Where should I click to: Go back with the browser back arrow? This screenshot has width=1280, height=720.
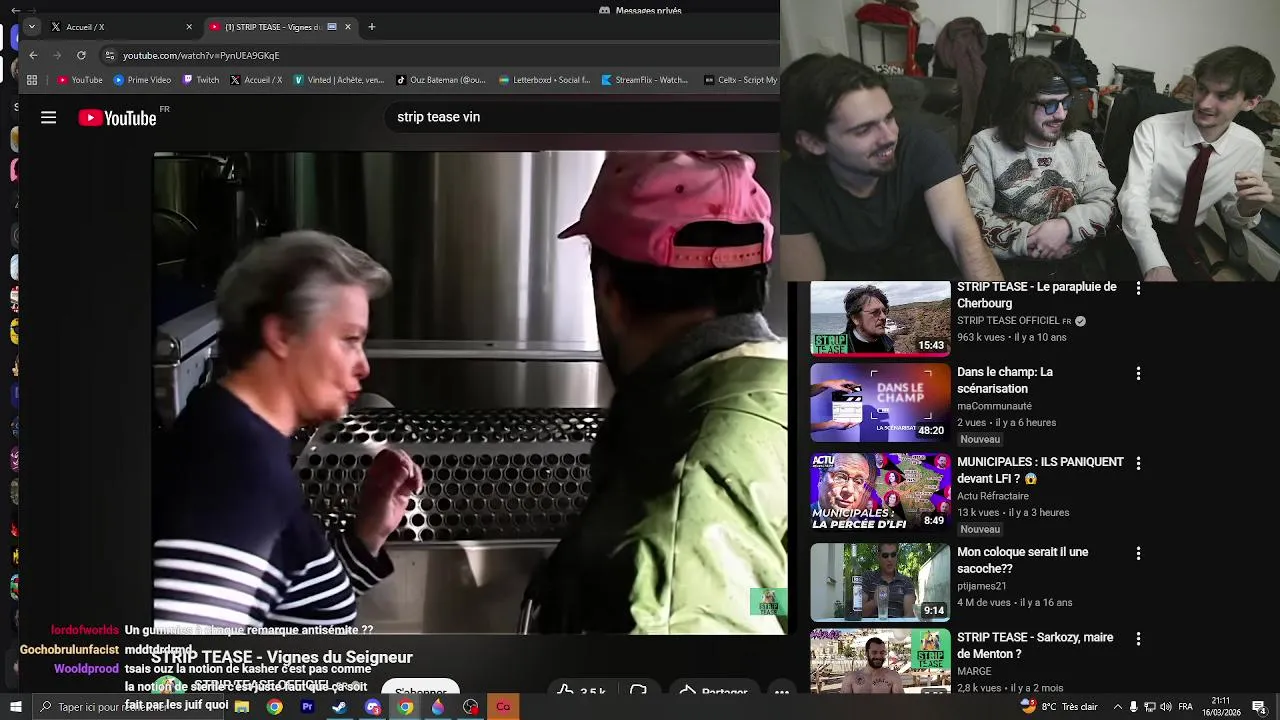point(33,55)
